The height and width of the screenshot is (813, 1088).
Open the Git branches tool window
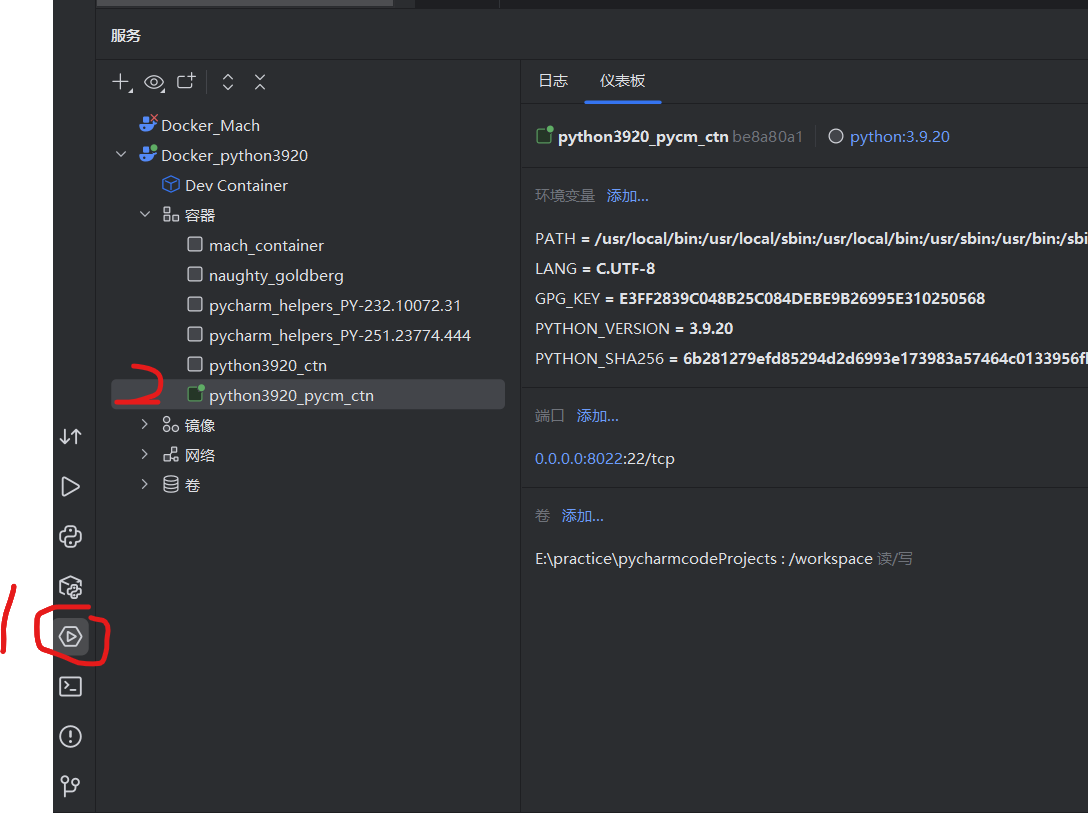pyautogui.click(x=70, y=786)
